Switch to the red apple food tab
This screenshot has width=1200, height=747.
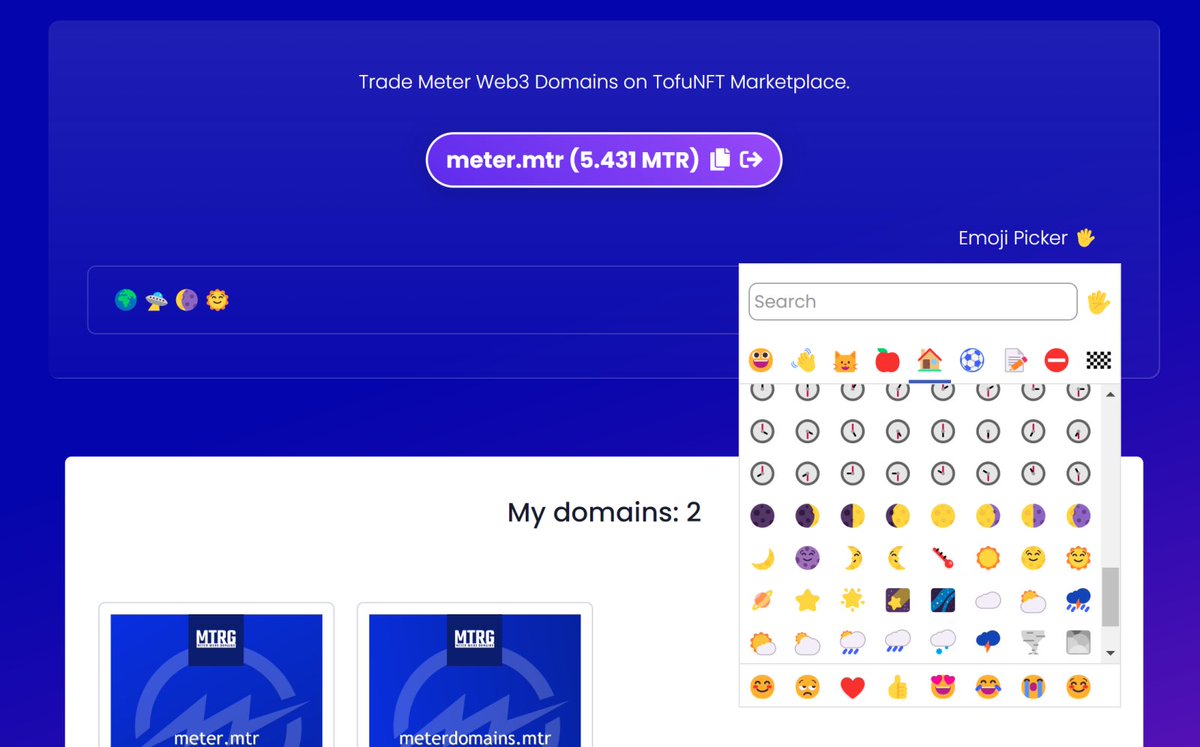888,360
